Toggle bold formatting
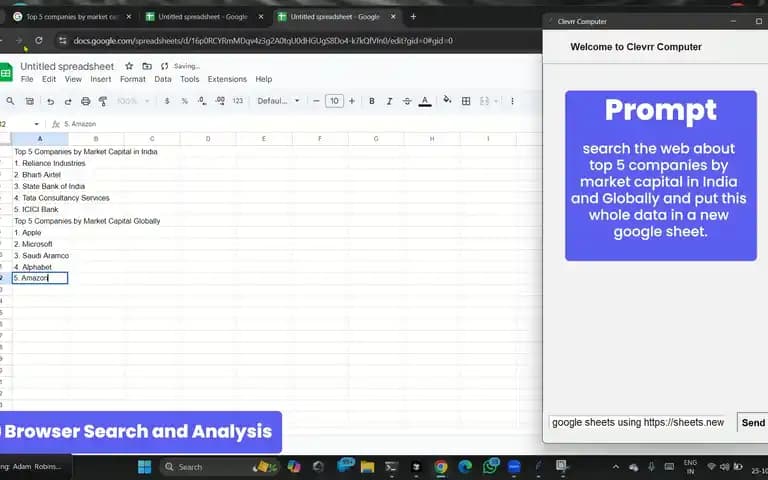This screenshot has height=480, width=768. pyautogui.click(x=372, y=101)
